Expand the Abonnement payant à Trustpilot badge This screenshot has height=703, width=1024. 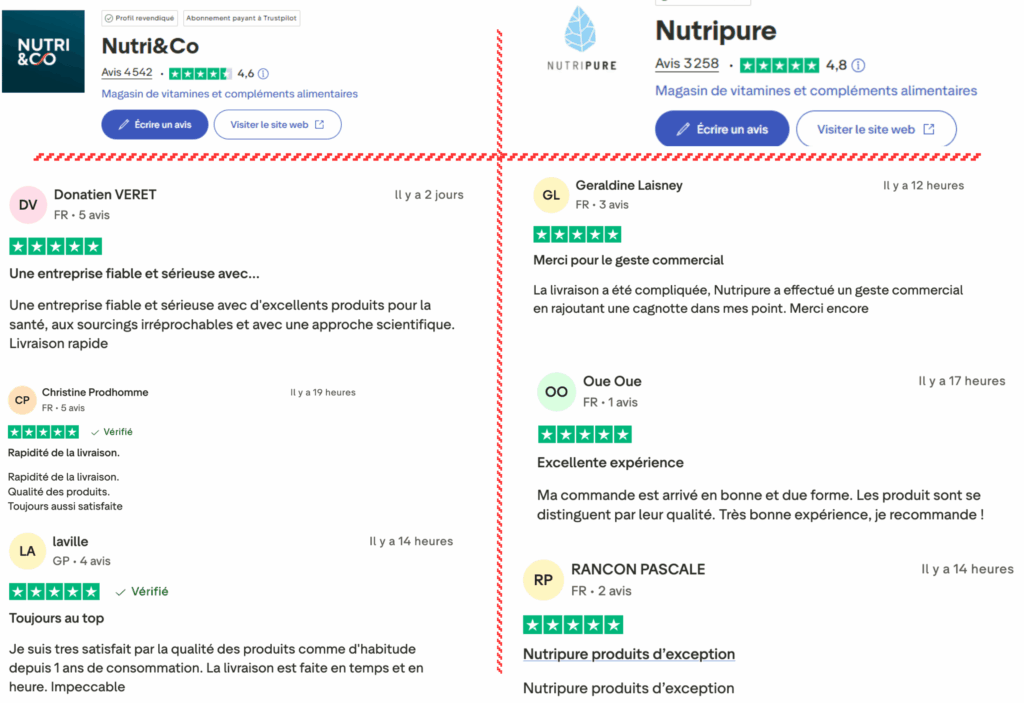(x=242, y=17)
